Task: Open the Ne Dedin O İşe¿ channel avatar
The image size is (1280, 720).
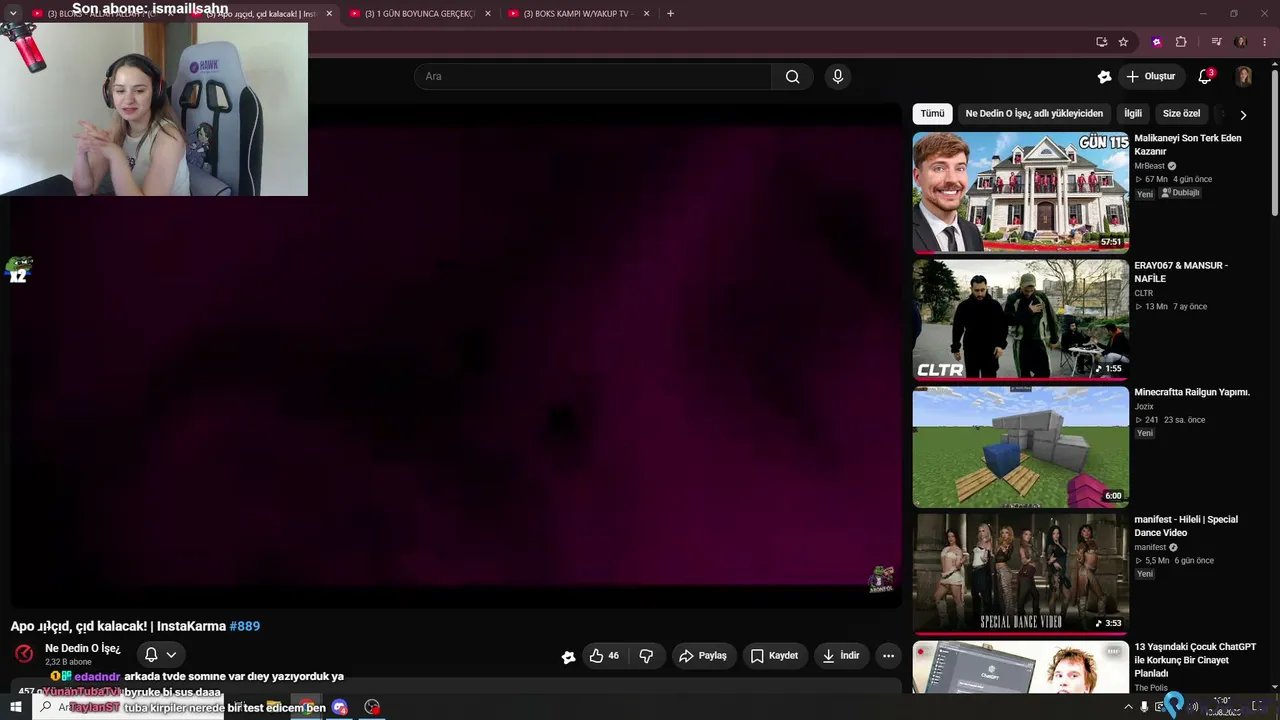Action: 24,654
